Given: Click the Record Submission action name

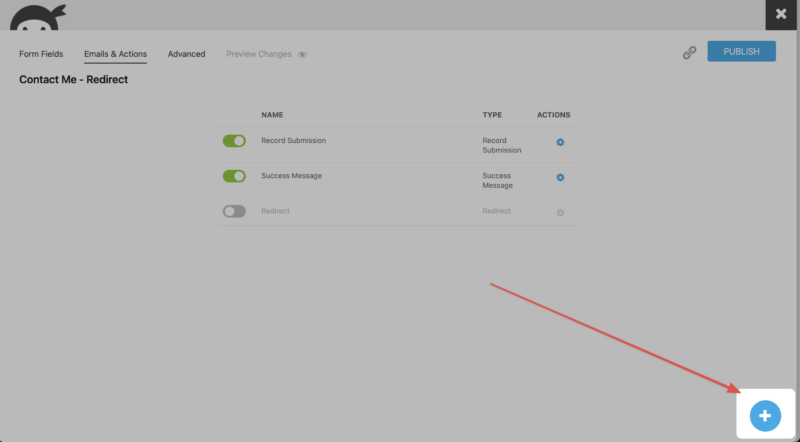Looking at the screenshot, I should 293,141.
